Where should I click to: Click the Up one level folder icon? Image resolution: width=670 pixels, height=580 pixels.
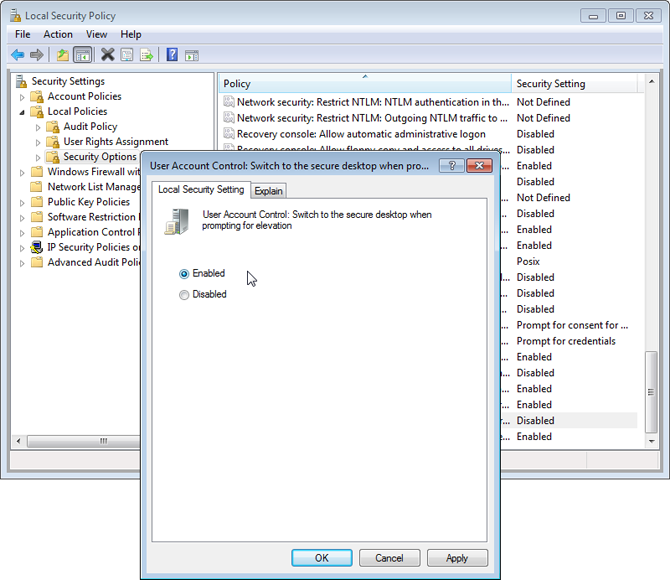(x=63, y=55)
